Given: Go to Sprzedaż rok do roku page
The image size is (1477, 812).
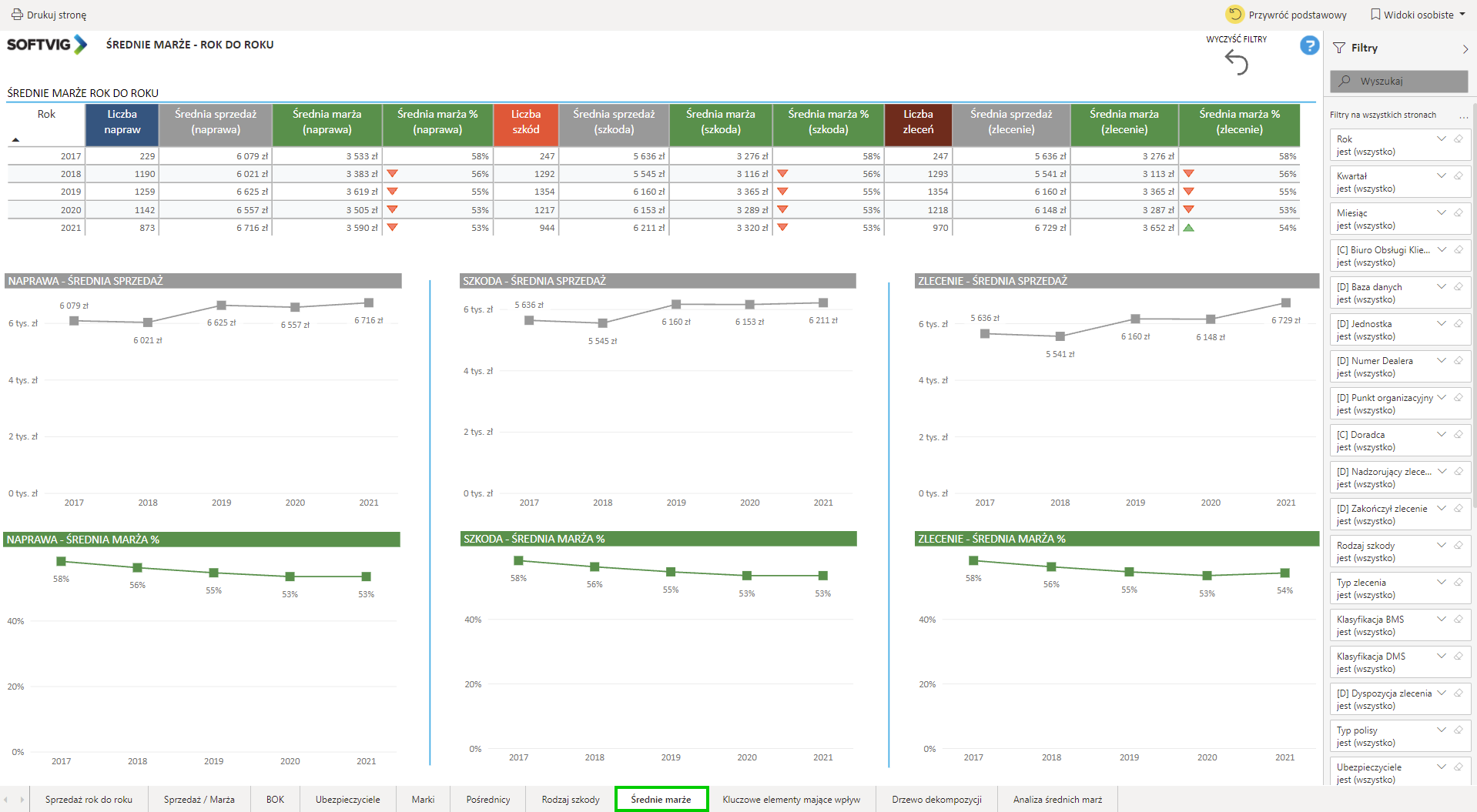Looking at the screenshot, I should pos(89,800).
